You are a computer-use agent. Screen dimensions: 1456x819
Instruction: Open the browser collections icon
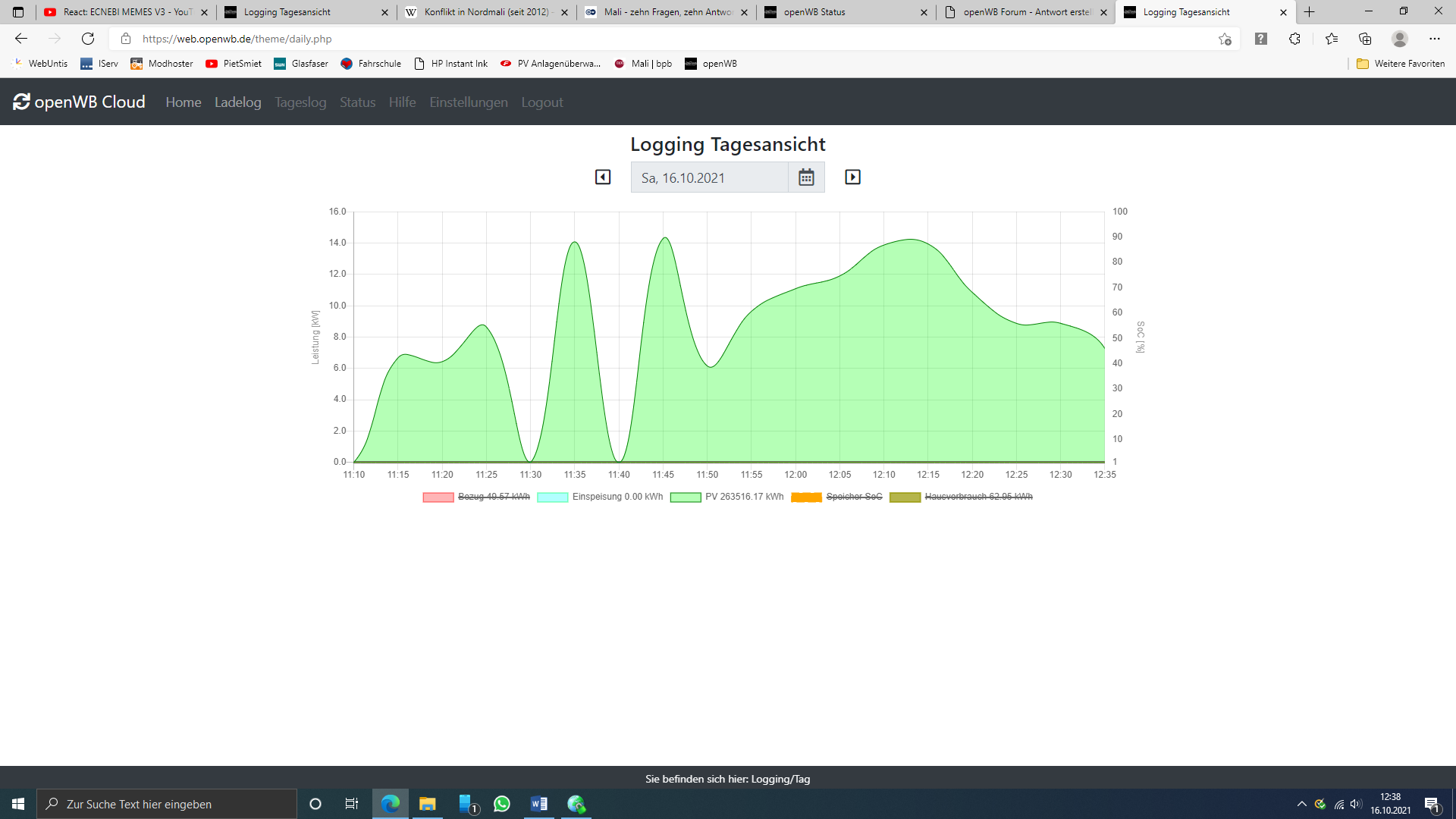[x=1365, y=39]
